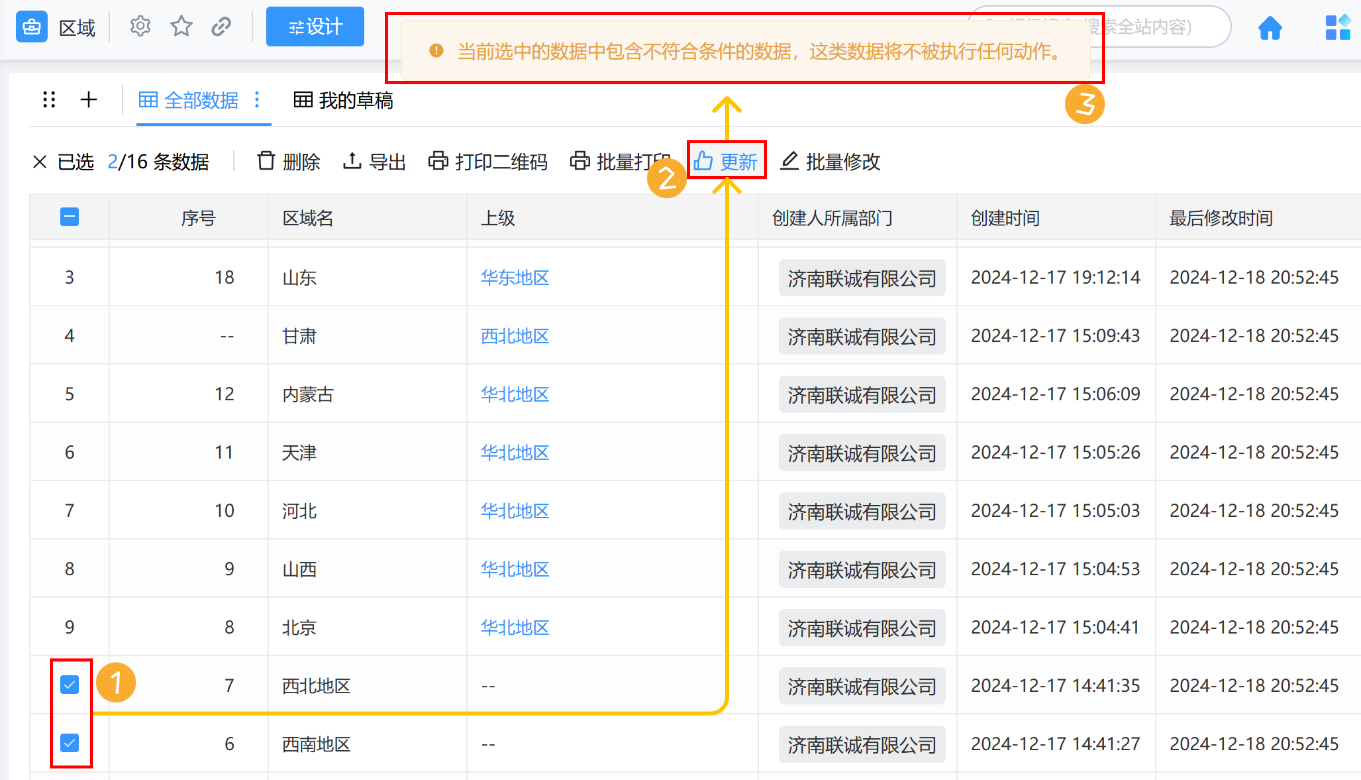Screen dimensions: 1361x780
Task: Click the 更新 thumbs-up update icon
Action: point(707,161)
